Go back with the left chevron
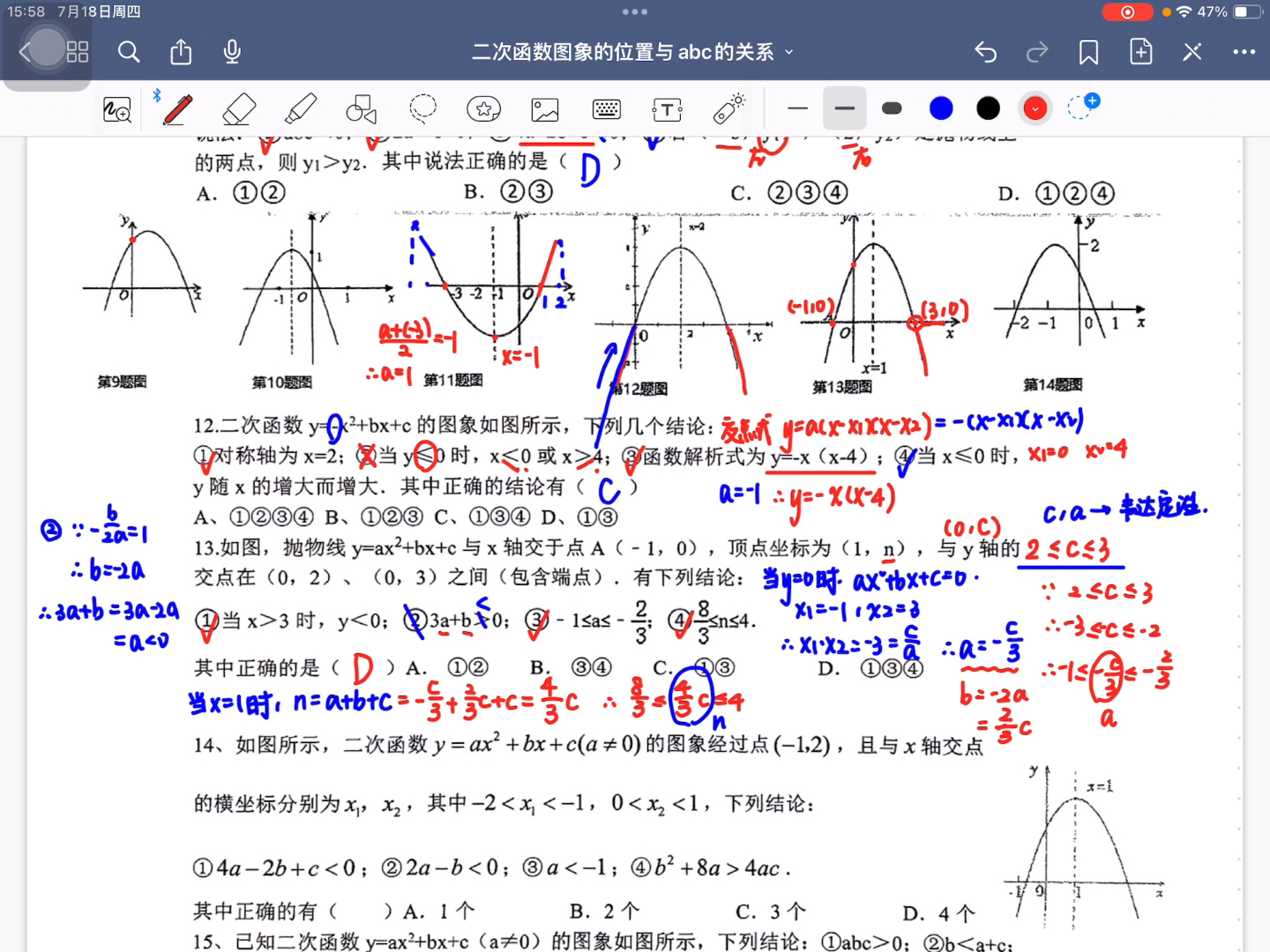Screen dimensions: 1270x952 click(x=25, y=52)
